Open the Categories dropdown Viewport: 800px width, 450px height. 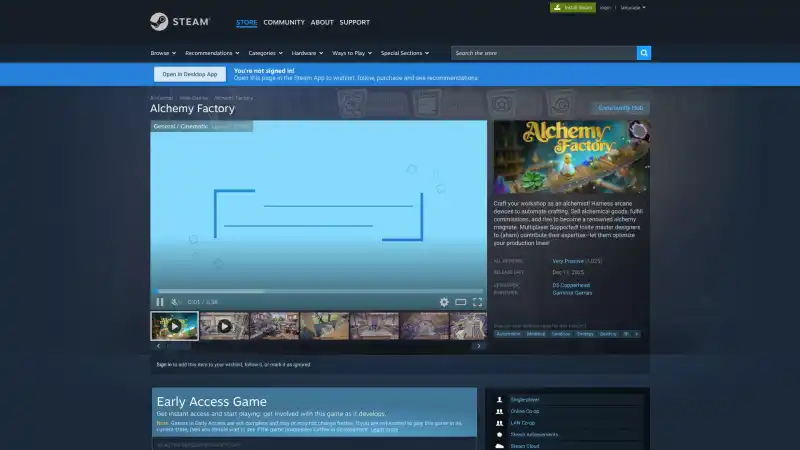coord(265,53)
